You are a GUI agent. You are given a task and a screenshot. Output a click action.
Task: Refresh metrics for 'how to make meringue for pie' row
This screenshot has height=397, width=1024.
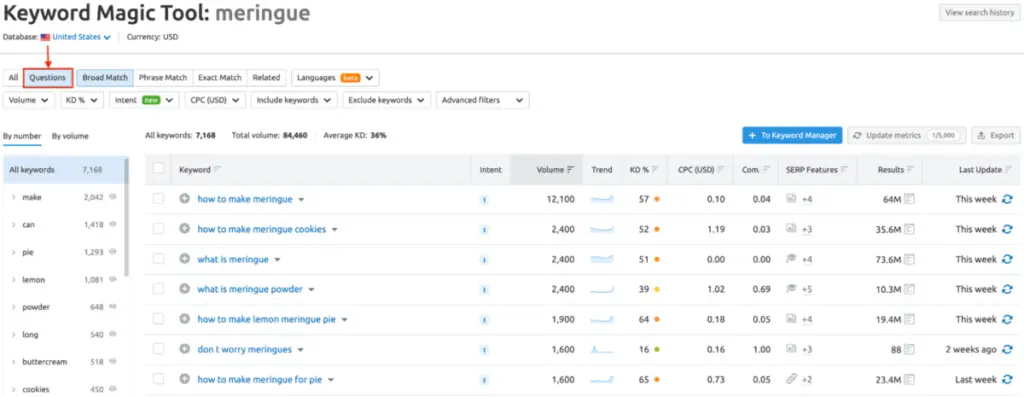point(1007,379)
